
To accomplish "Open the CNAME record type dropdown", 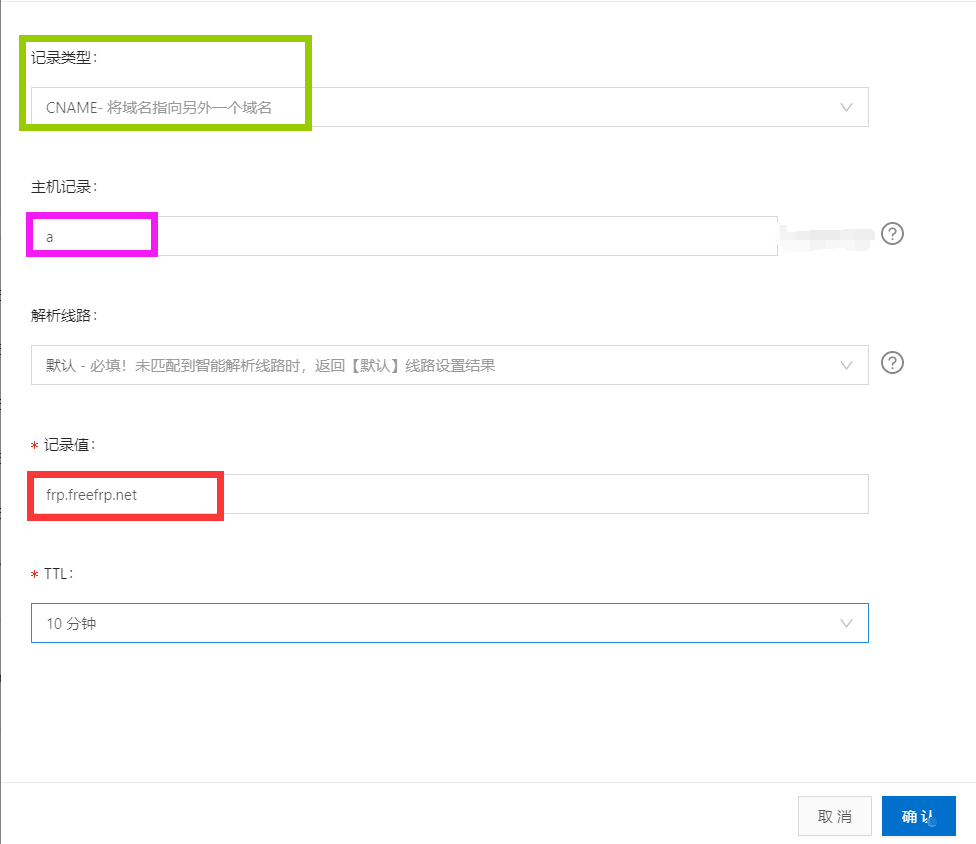I will point(449,107).
